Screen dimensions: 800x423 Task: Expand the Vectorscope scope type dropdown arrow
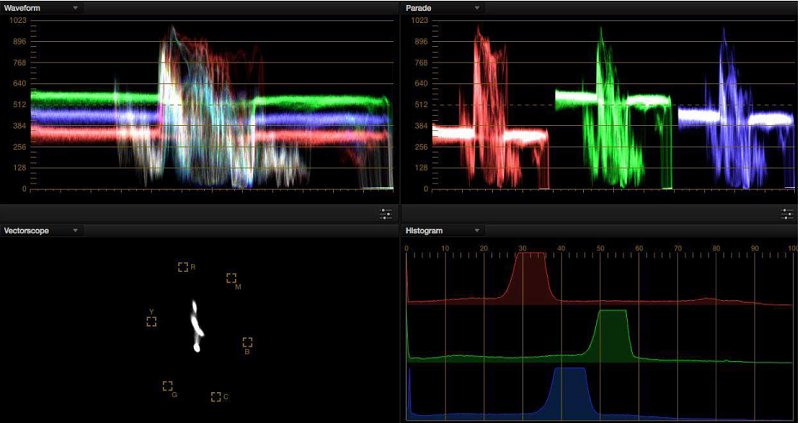(76, 230)
